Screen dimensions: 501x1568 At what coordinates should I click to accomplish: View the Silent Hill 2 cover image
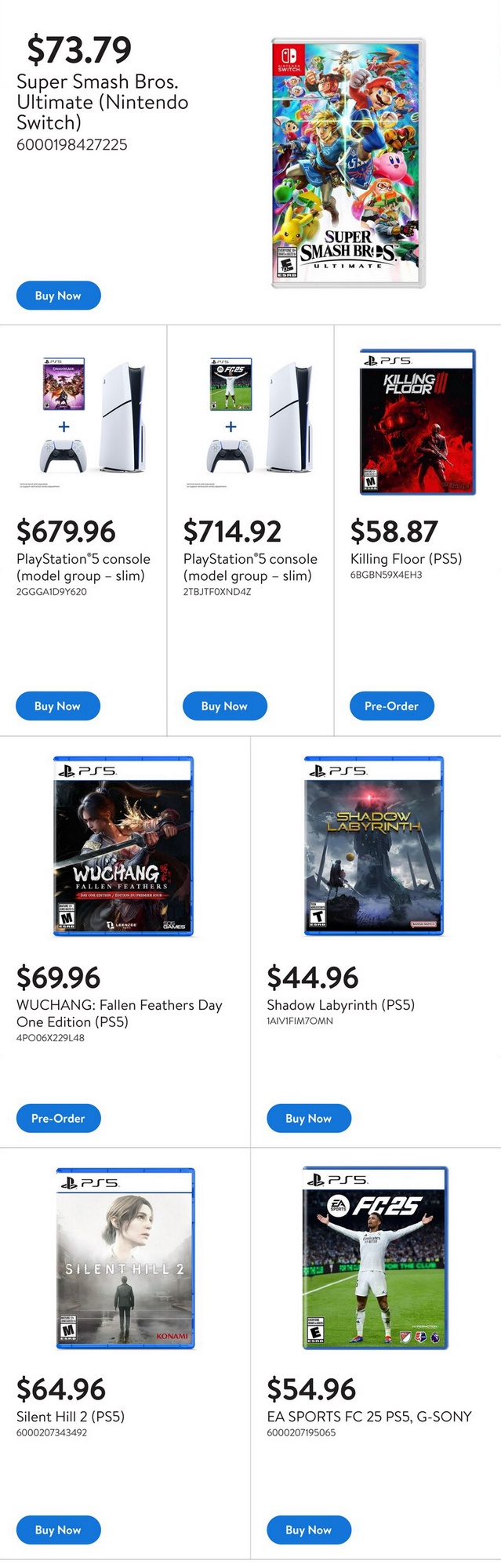coord(125,1258)
